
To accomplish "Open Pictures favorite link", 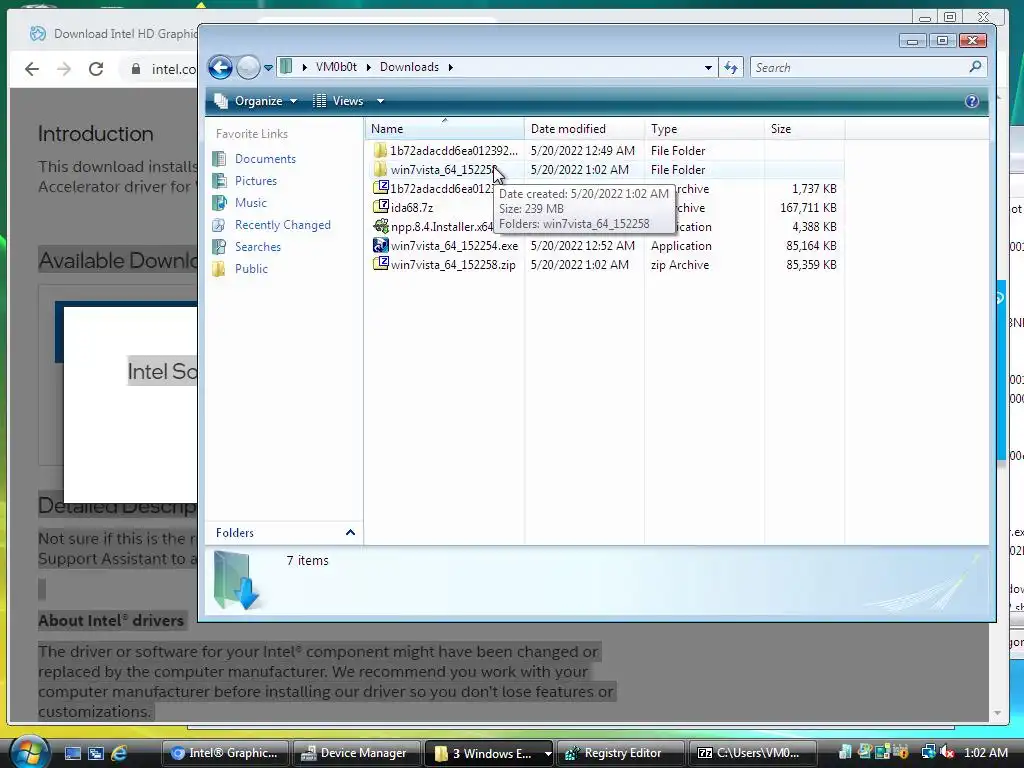I will pyautogui.click(x=255, y=181).
